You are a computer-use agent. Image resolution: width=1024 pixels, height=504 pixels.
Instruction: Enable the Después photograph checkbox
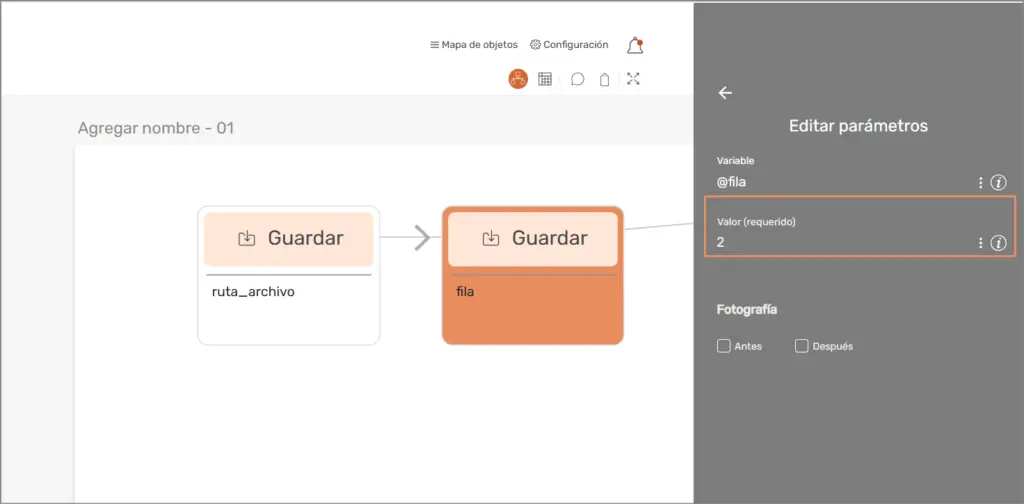click(801, 346)
